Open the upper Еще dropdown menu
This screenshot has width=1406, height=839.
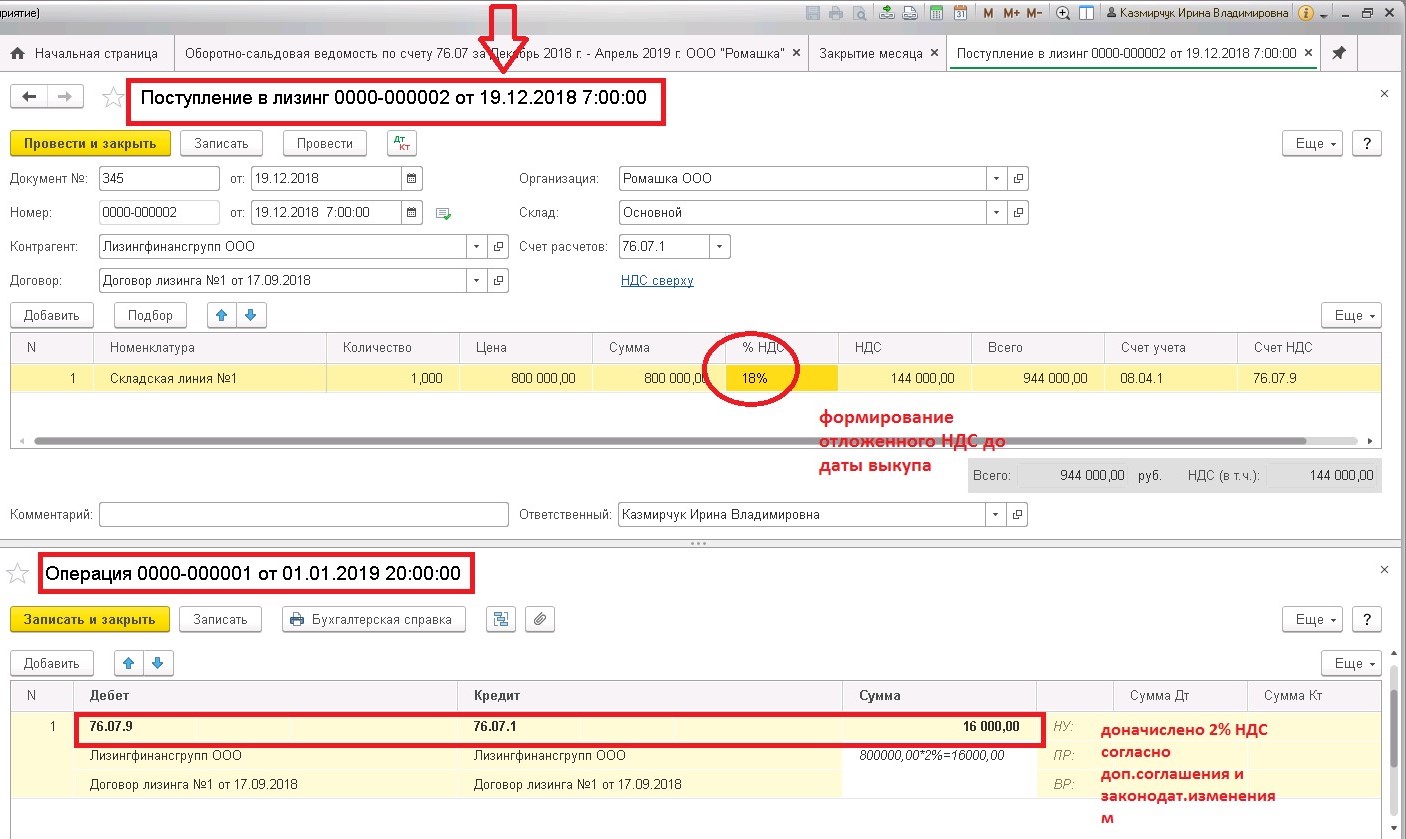click(x=1312, y=143)
